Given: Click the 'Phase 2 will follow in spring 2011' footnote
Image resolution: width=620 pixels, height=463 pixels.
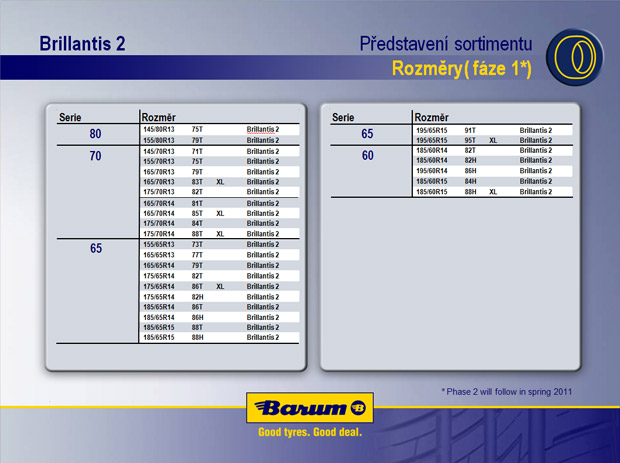Looking at the screenshot, I should pos(507,391).
